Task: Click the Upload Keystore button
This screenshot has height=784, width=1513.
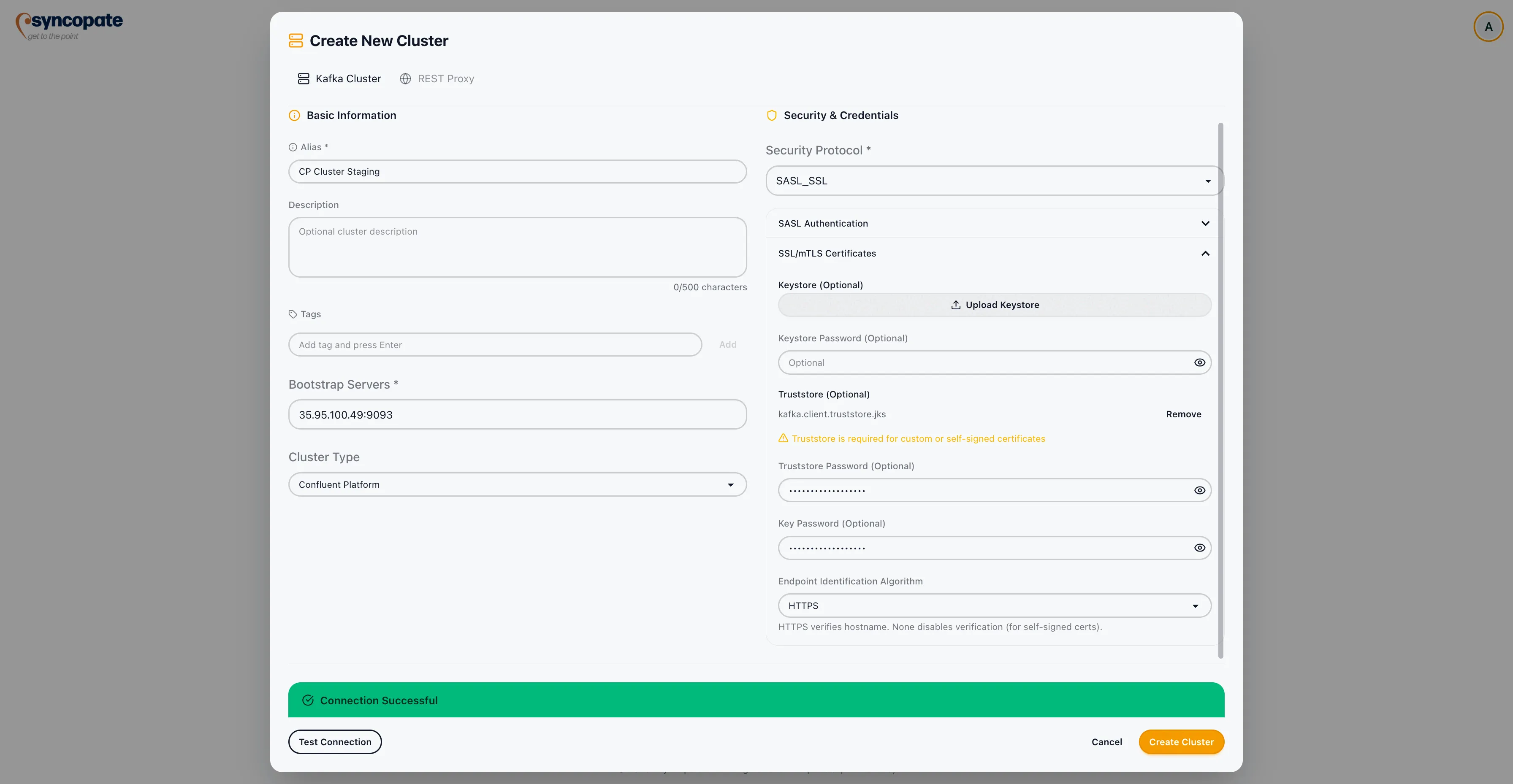Action: 994,304
